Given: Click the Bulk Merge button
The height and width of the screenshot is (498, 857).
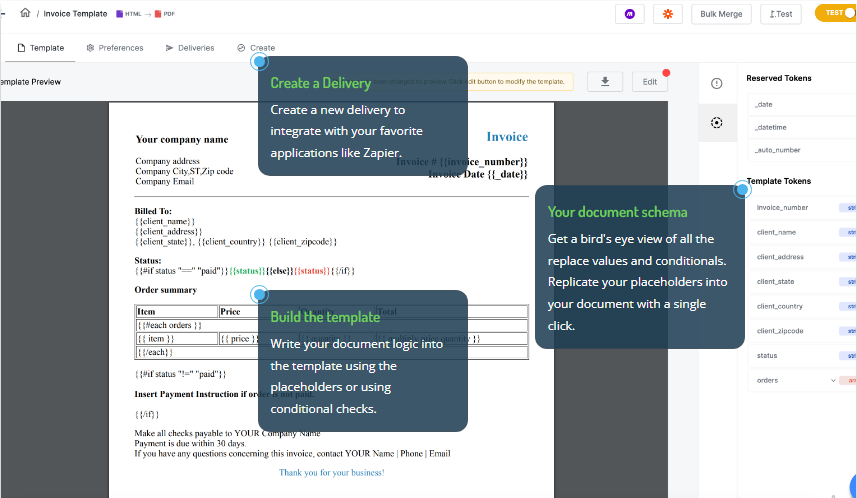Looking at the screenshot, I should tap(721, 14).
